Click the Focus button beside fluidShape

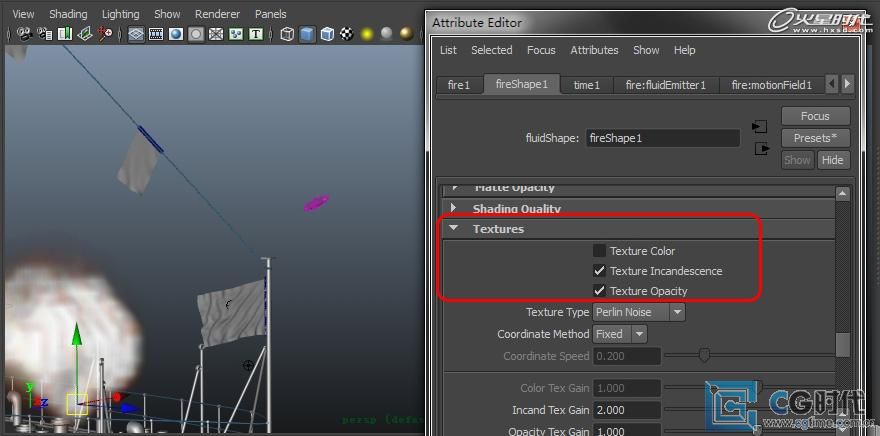point(815,116)
